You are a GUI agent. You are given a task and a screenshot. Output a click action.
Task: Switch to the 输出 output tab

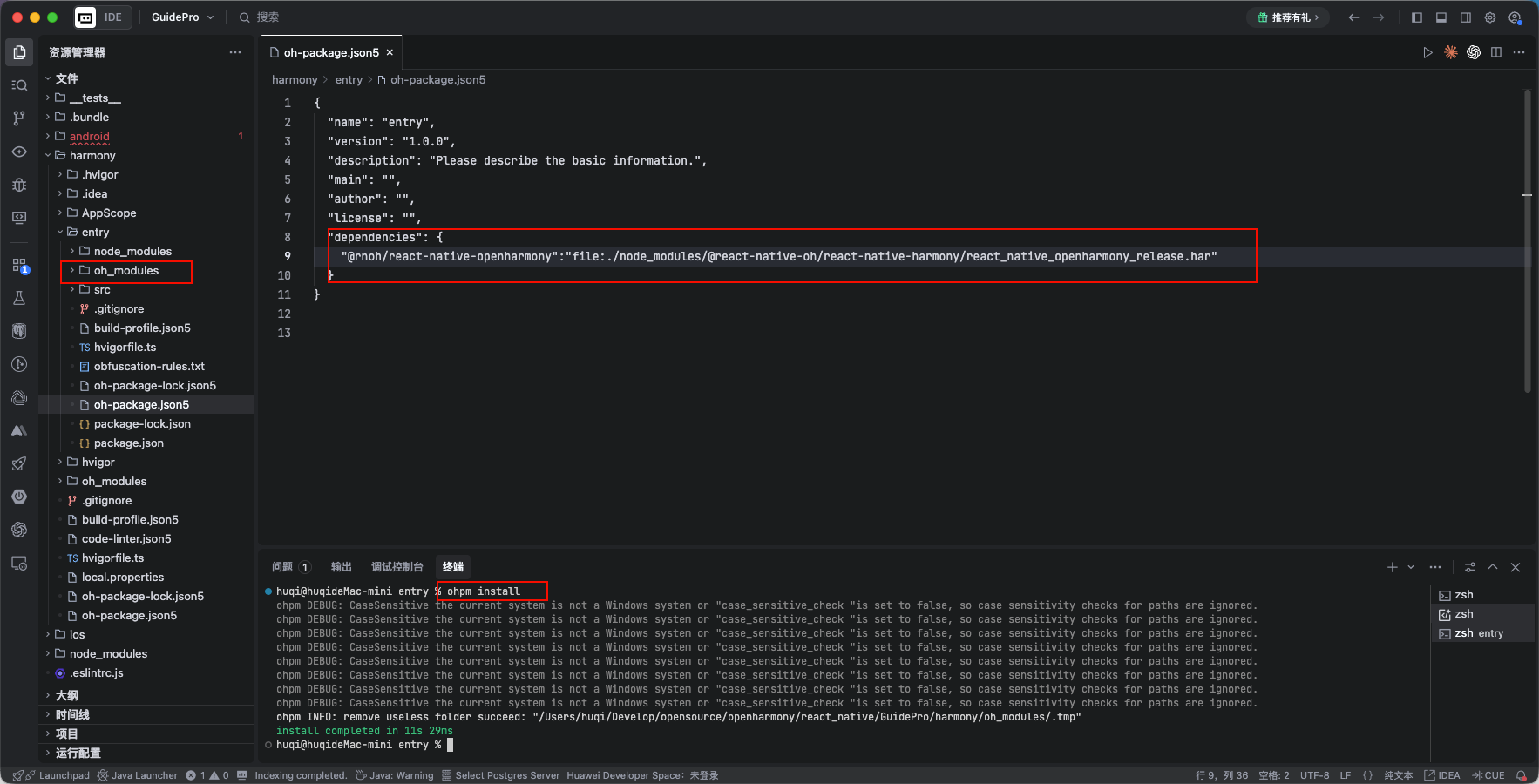pyautogui.click(x=342, y=567)
